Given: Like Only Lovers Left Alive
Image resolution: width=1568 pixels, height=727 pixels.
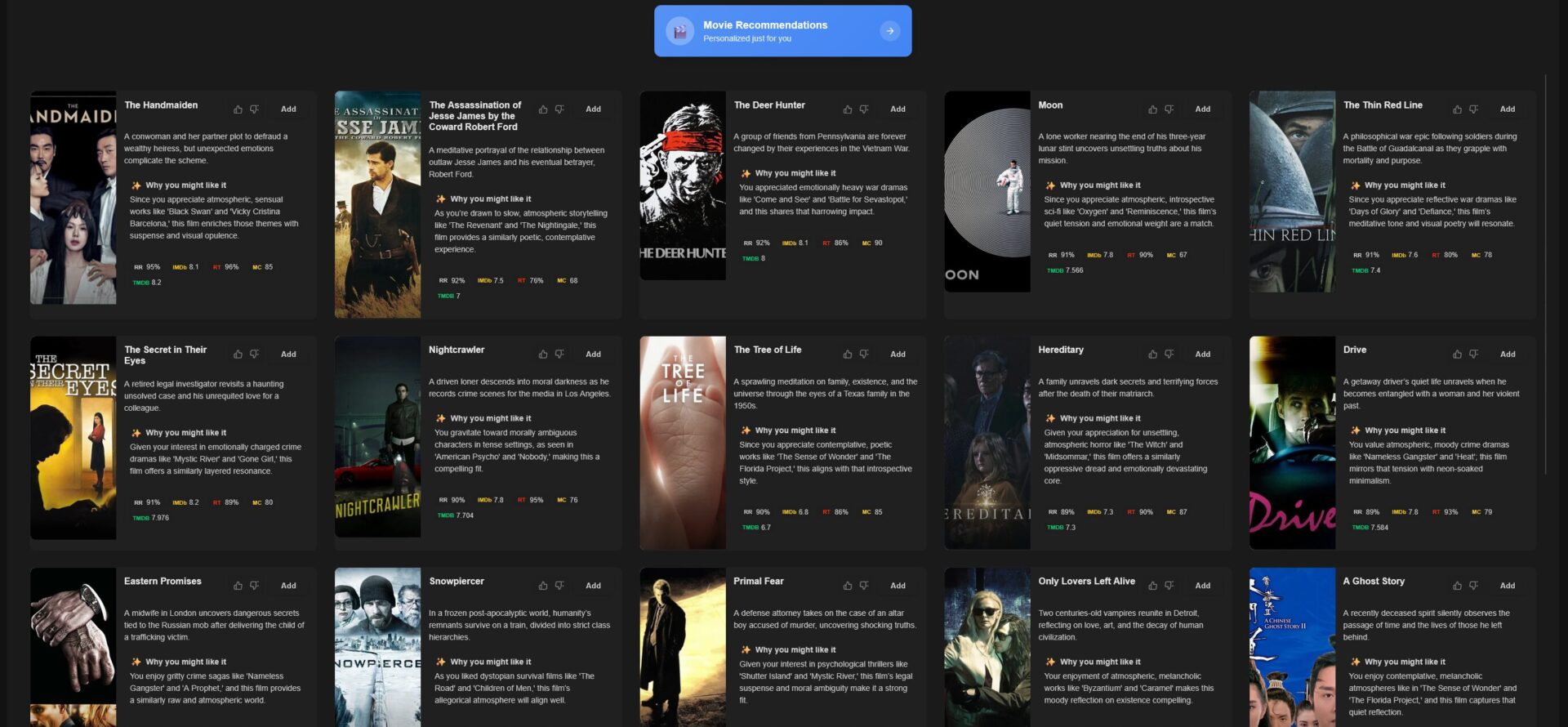Looking at the screenshot, I should [x=1152, y=586].
